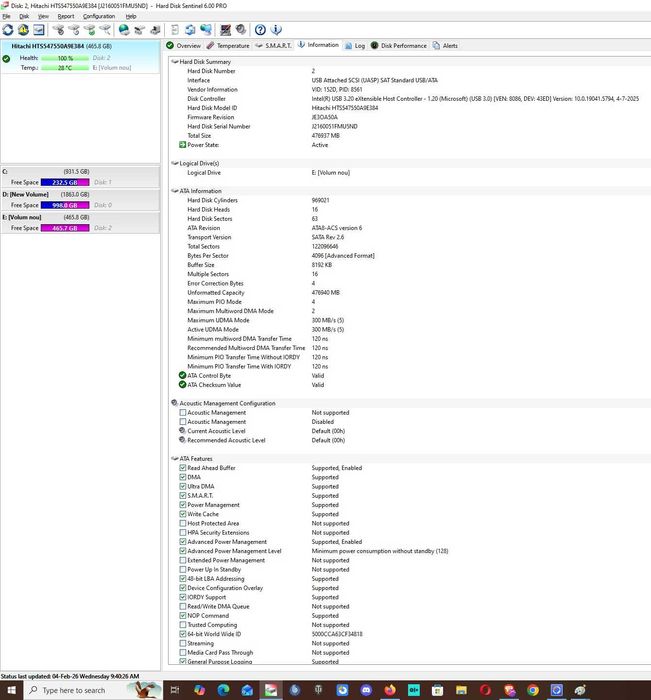Click green check icon beside ATA Control Byte
This screenshot has width=651, height=700.
click(x=182, y=375)
